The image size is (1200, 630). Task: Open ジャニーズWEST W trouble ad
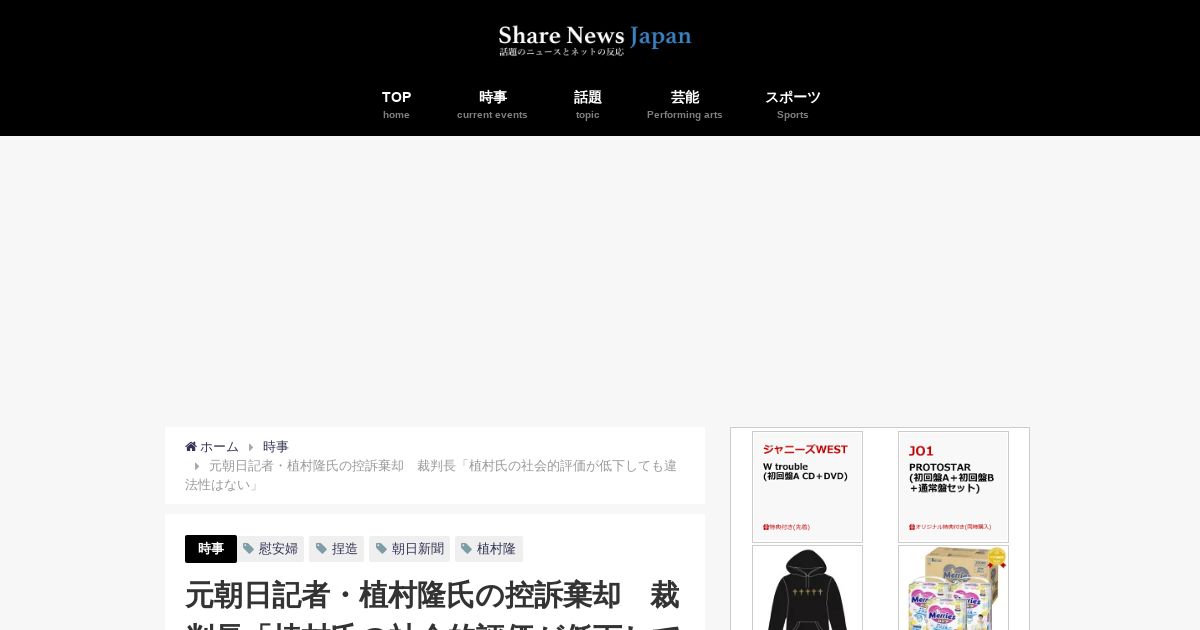pyautogui.click(x=807, y=487)
